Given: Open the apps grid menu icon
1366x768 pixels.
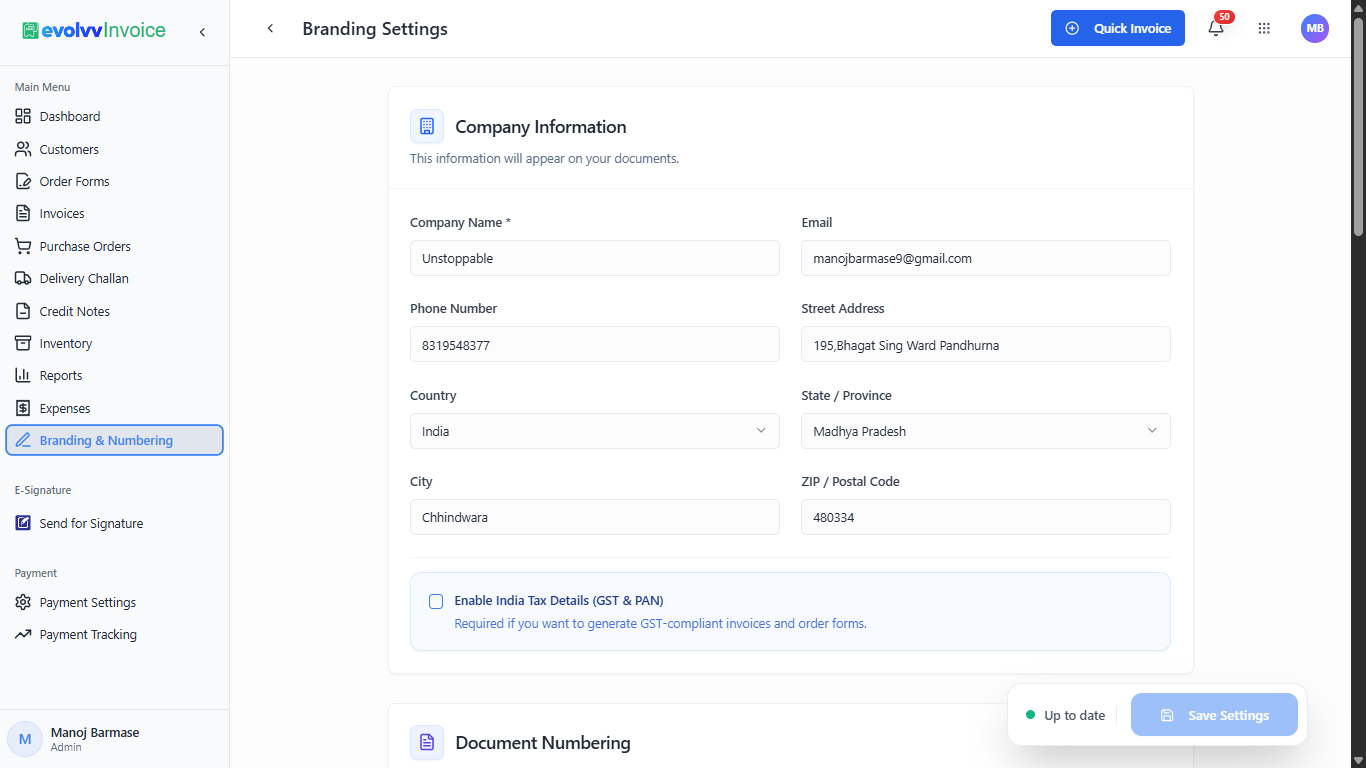Looking at the screenshot, I should (1264, 28).
